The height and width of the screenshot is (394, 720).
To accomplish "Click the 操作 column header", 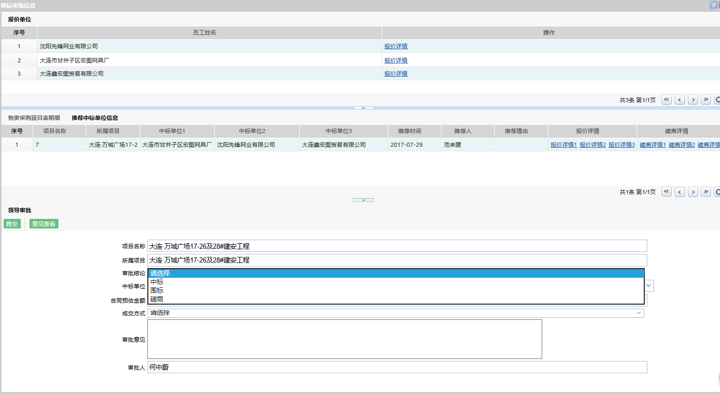I will [x=551, y=33].
